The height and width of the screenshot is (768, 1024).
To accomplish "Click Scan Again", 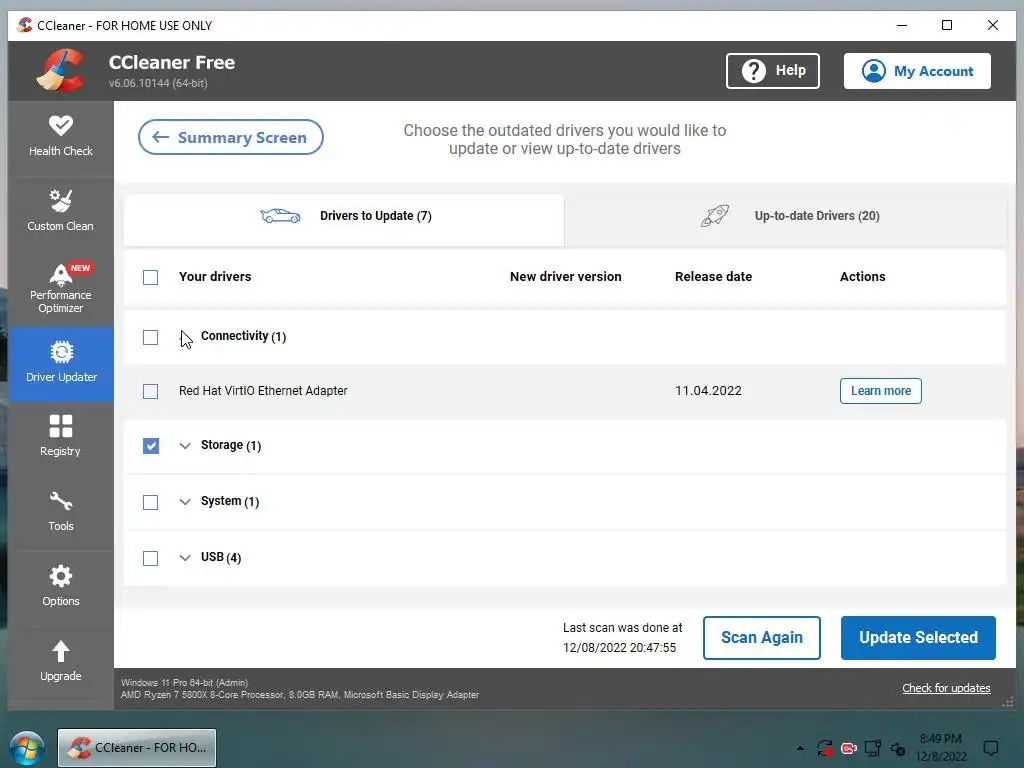I will coord(761,637).
